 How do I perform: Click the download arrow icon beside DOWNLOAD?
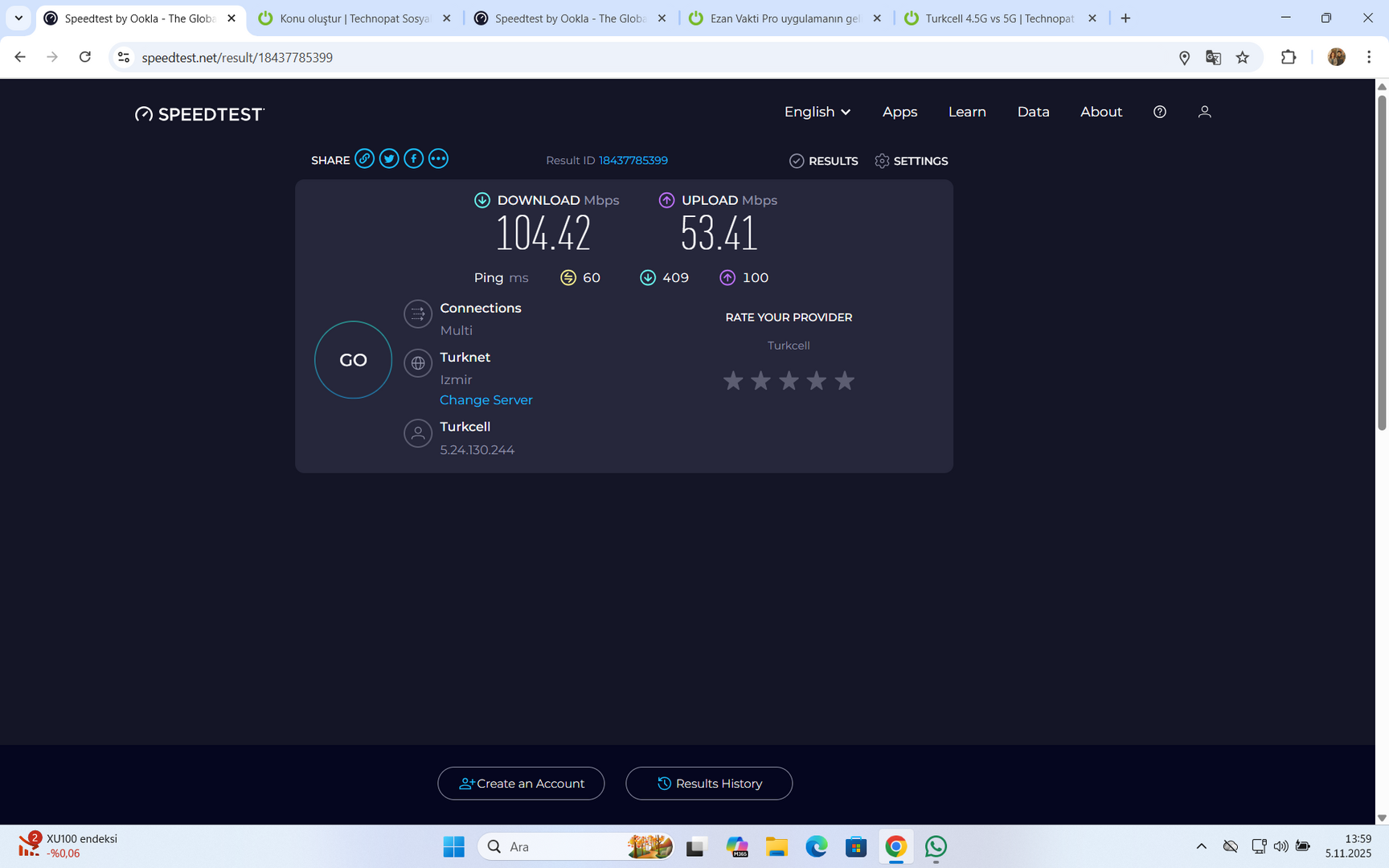point(482,200)
